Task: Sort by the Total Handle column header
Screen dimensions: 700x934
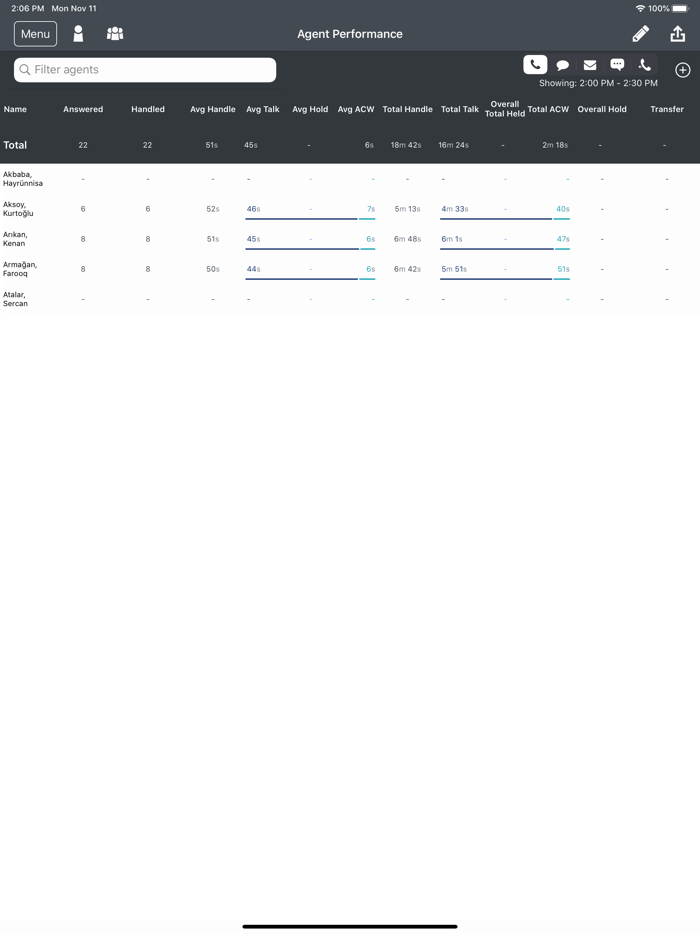Action: [407, 109]
